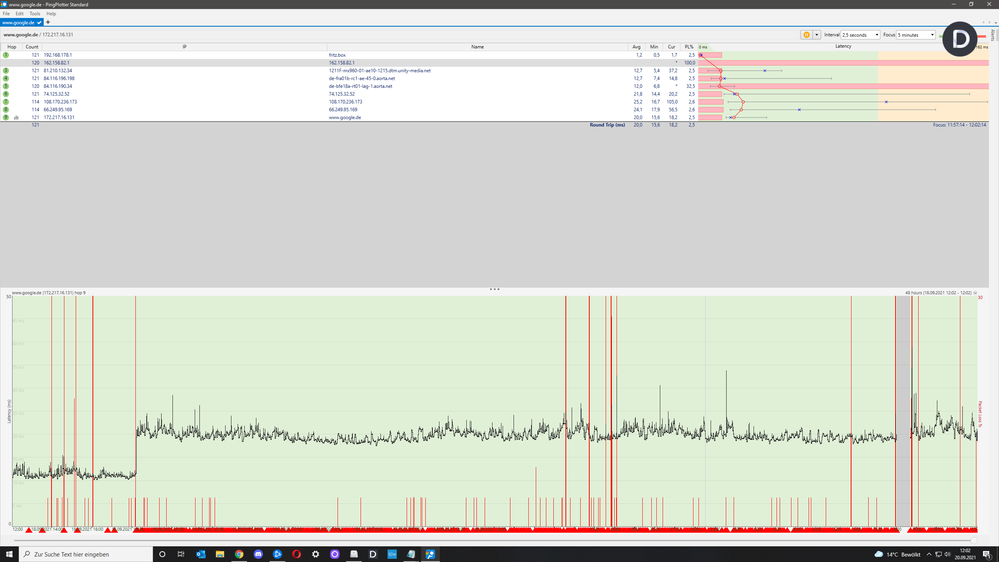Open Settings gear from the taskbar
The width and height of the screenshot is (999, 562).
pyautogui.click(x=315, y=554)
